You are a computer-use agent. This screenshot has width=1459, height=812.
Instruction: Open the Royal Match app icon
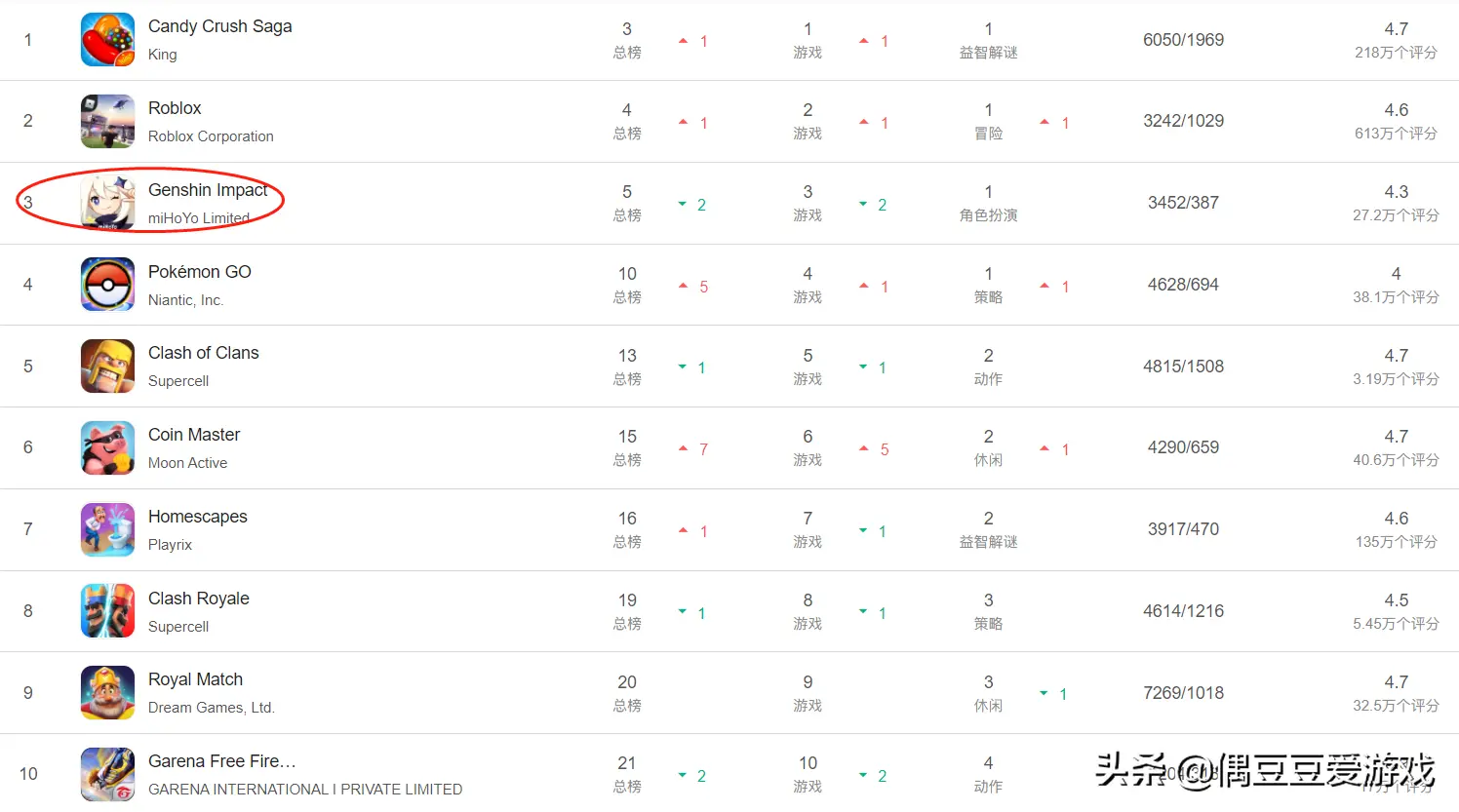[x=107, y=693]
